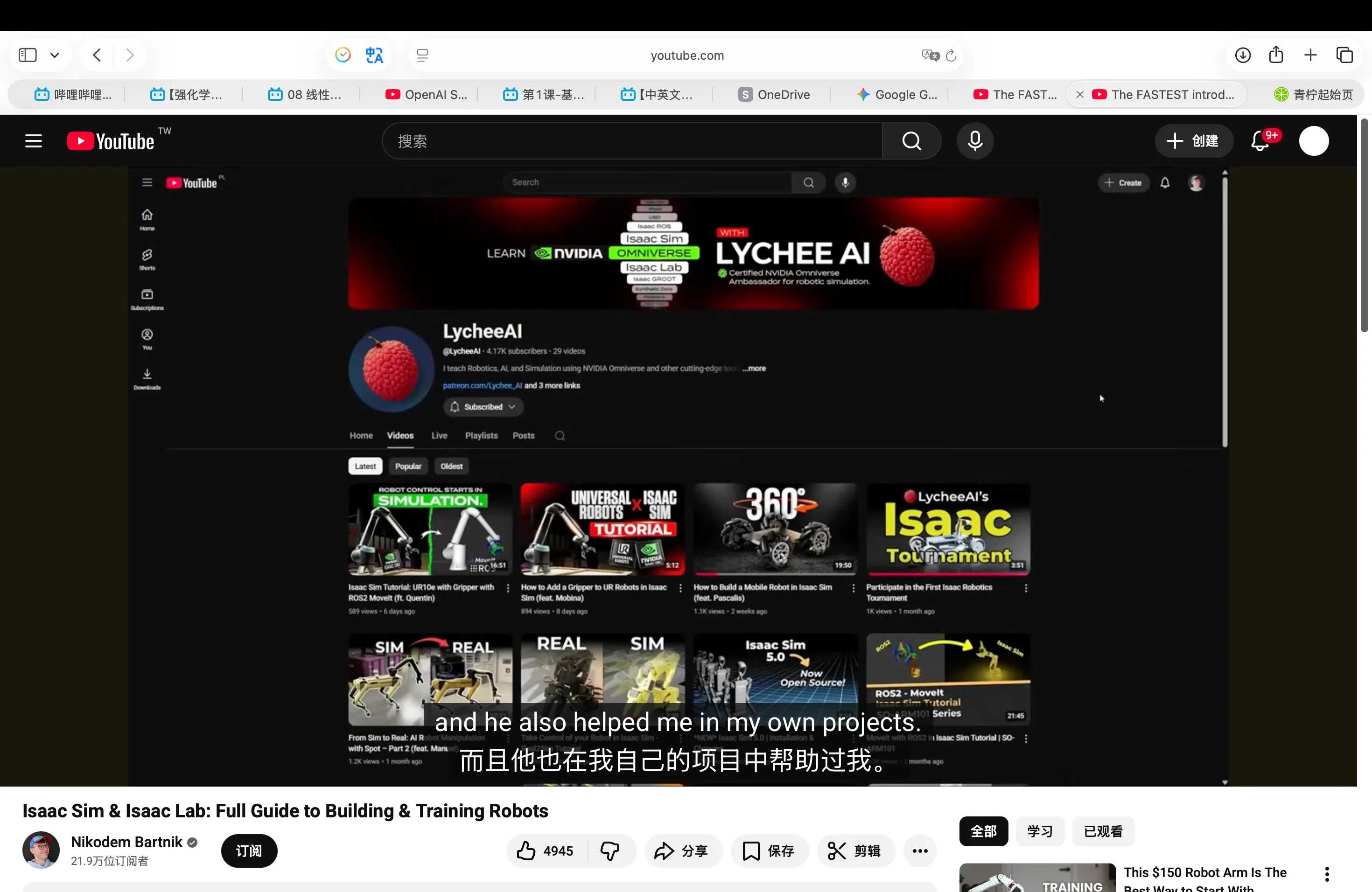Toggle 订阅 subscribe button
The height and width of the screenshot is (892, 1372).
(249, 850)
